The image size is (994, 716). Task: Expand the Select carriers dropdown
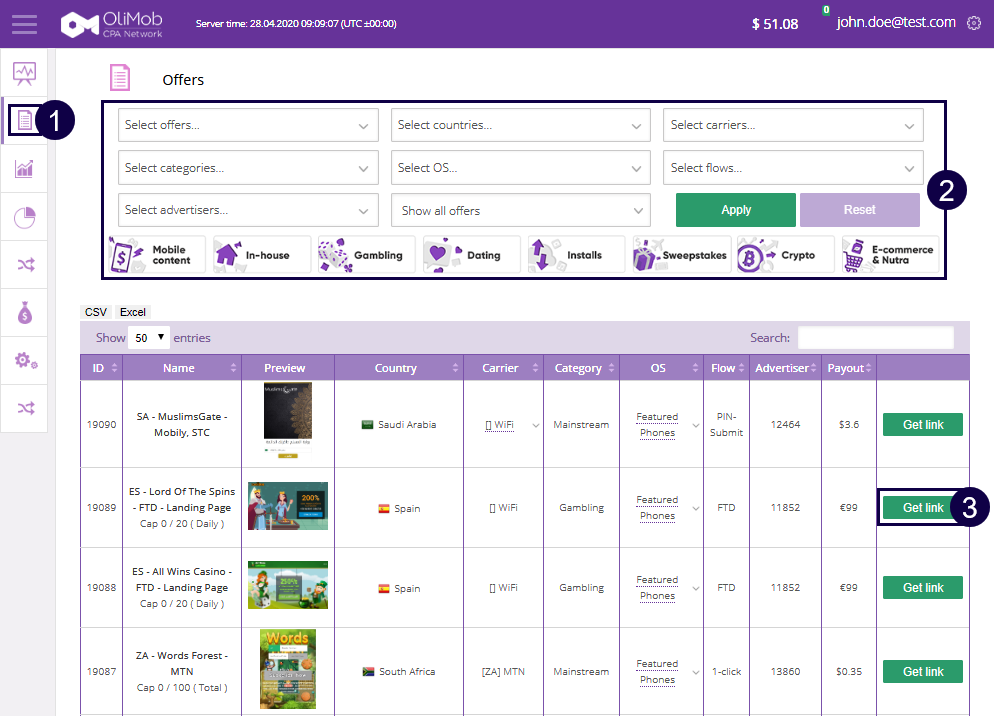793,126
